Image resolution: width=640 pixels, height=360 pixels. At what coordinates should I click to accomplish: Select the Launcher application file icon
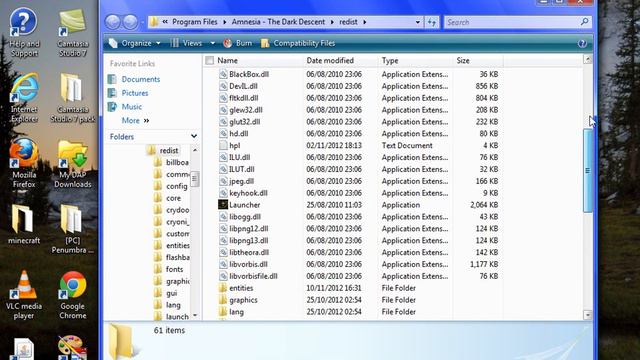click(223, 205)
